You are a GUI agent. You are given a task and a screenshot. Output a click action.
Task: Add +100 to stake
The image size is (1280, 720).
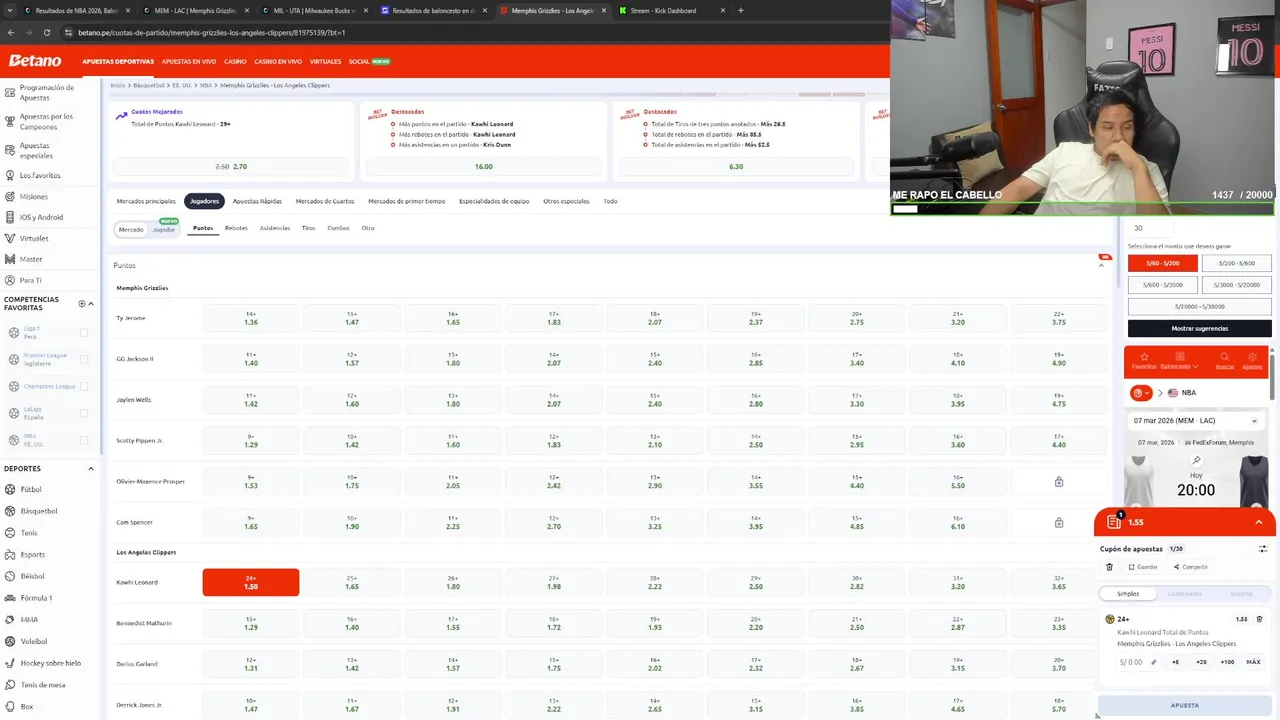1227,662
